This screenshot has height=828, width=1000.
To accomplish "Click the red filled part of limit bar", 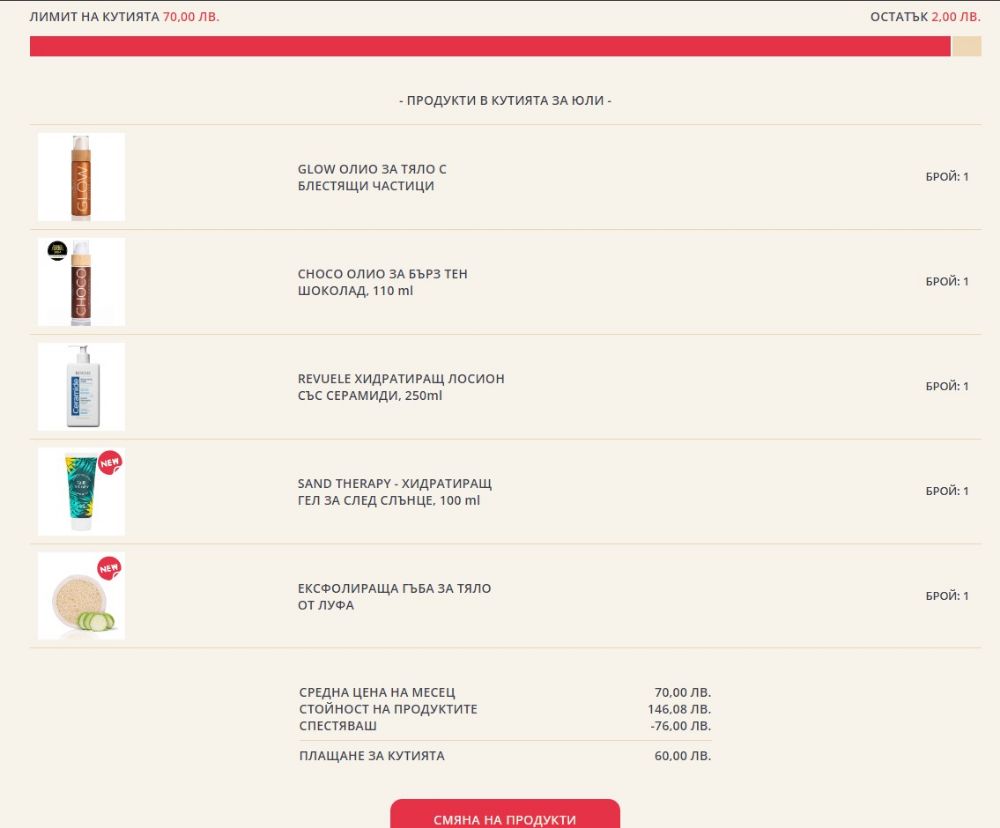I will pyautogui.click(x=490, y=47).
